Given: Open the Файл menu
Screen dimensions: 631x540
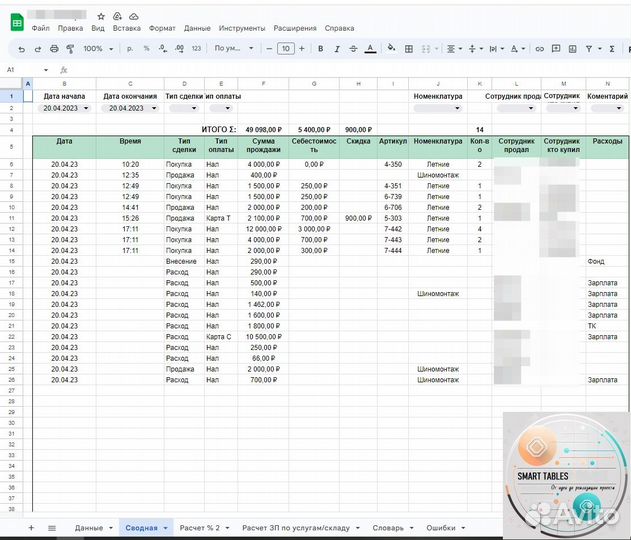Looking at the screenshot, I should pos(41,28).
